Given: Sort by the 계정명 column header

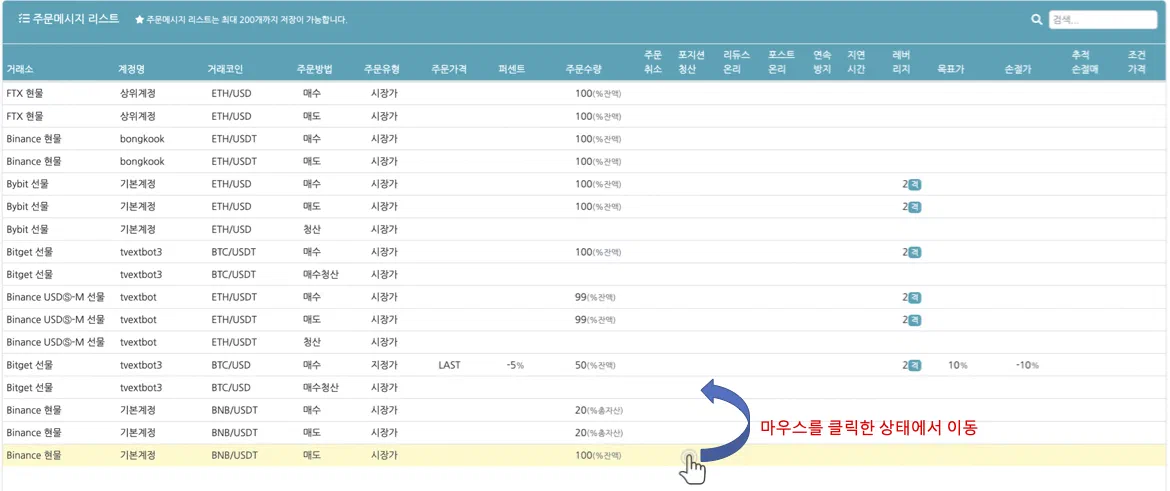Looking at the screenshot, I should pyautogui.click(x=131, y=69).
